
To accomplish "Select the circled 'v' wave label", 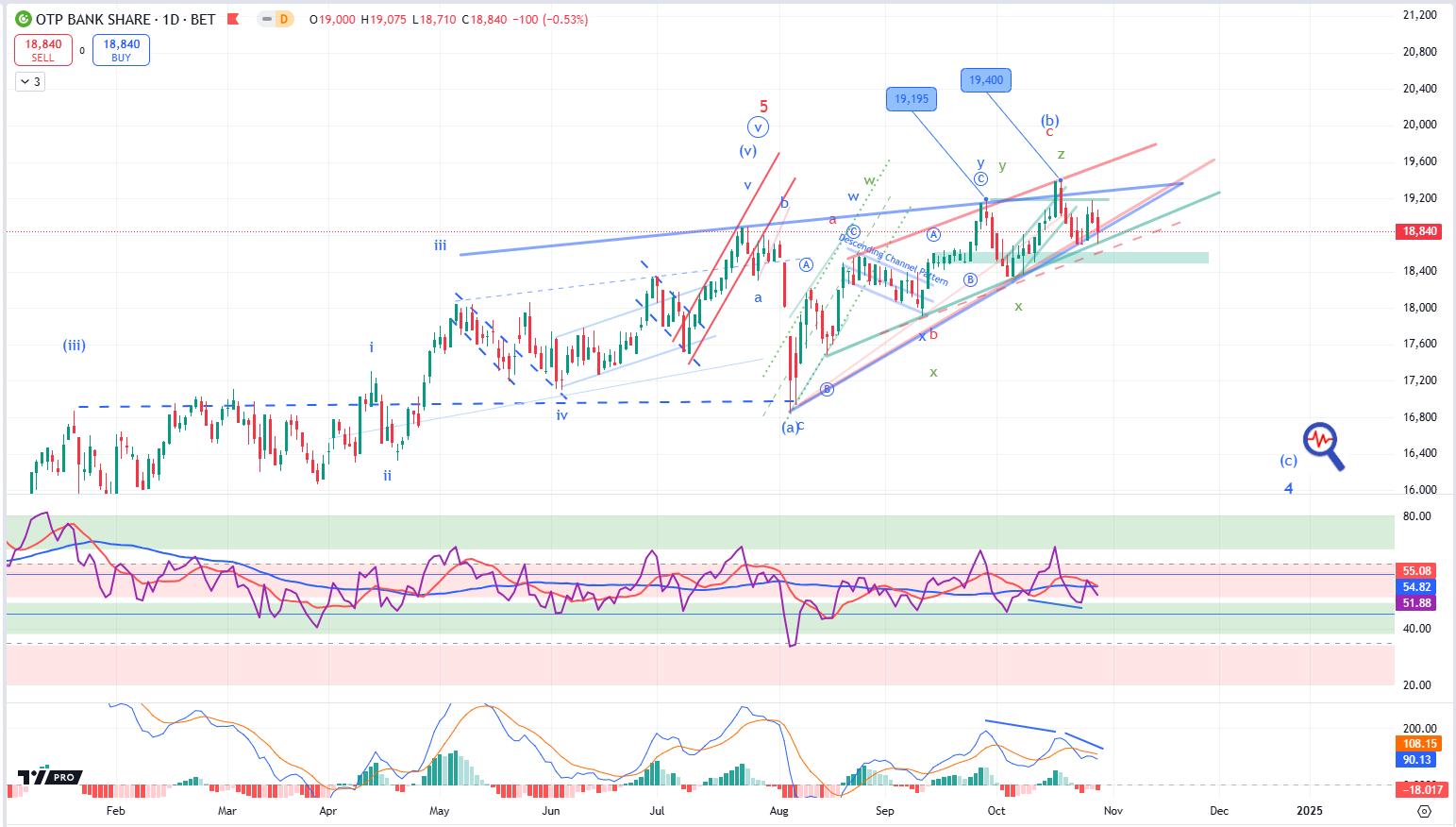I will point(758,127).
